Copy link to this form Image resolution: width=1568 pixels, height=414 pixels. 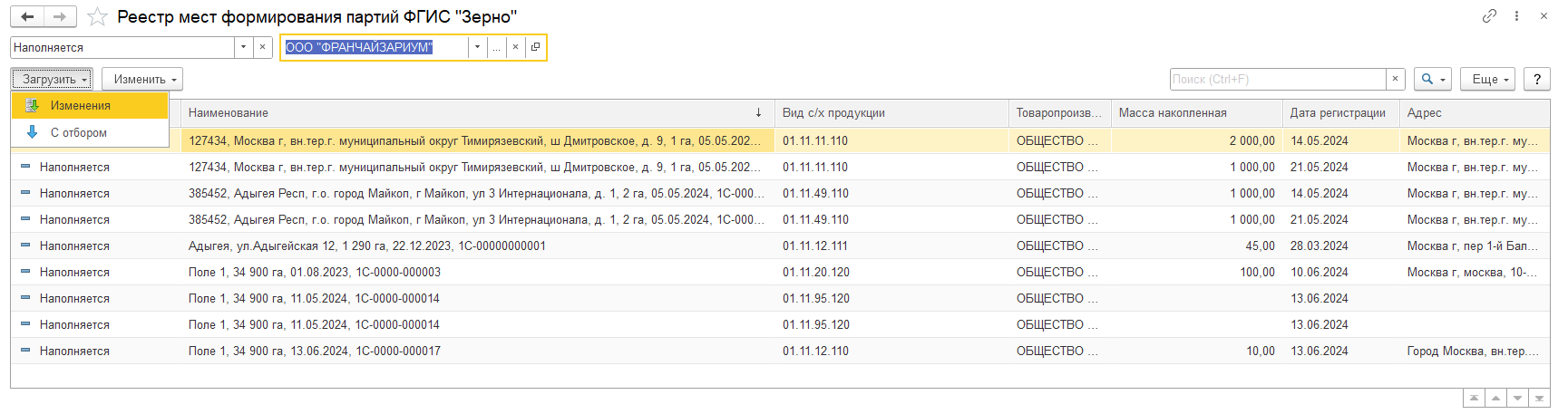1489,15
